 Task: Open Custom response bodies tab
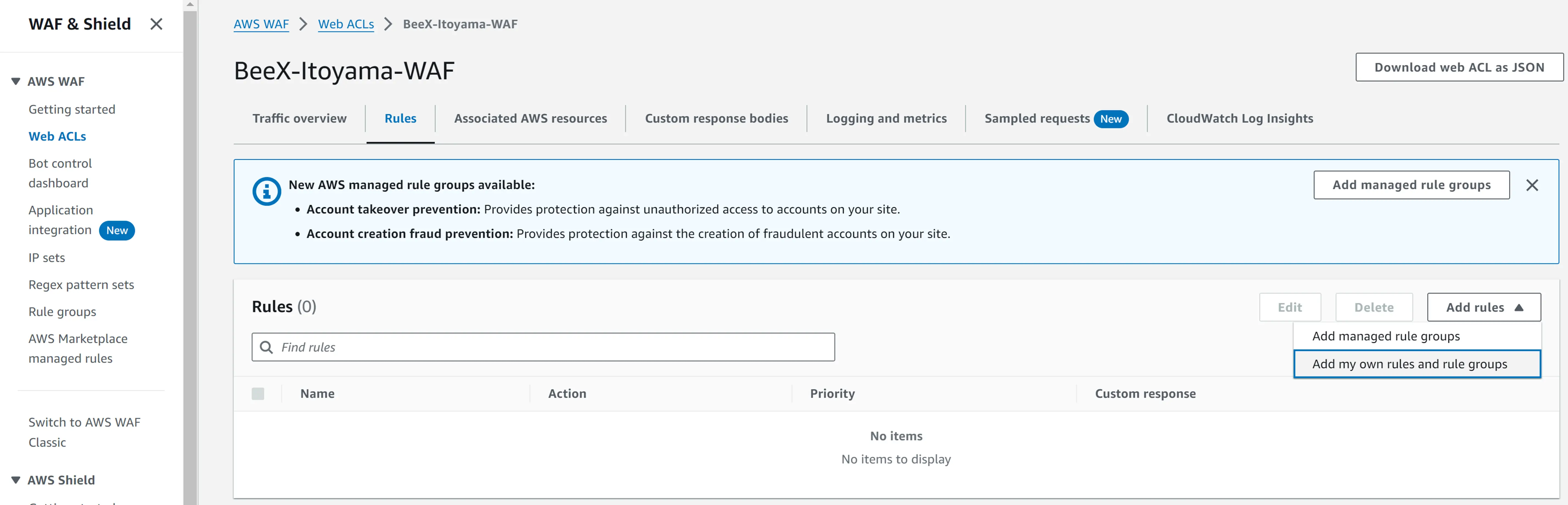716,119
